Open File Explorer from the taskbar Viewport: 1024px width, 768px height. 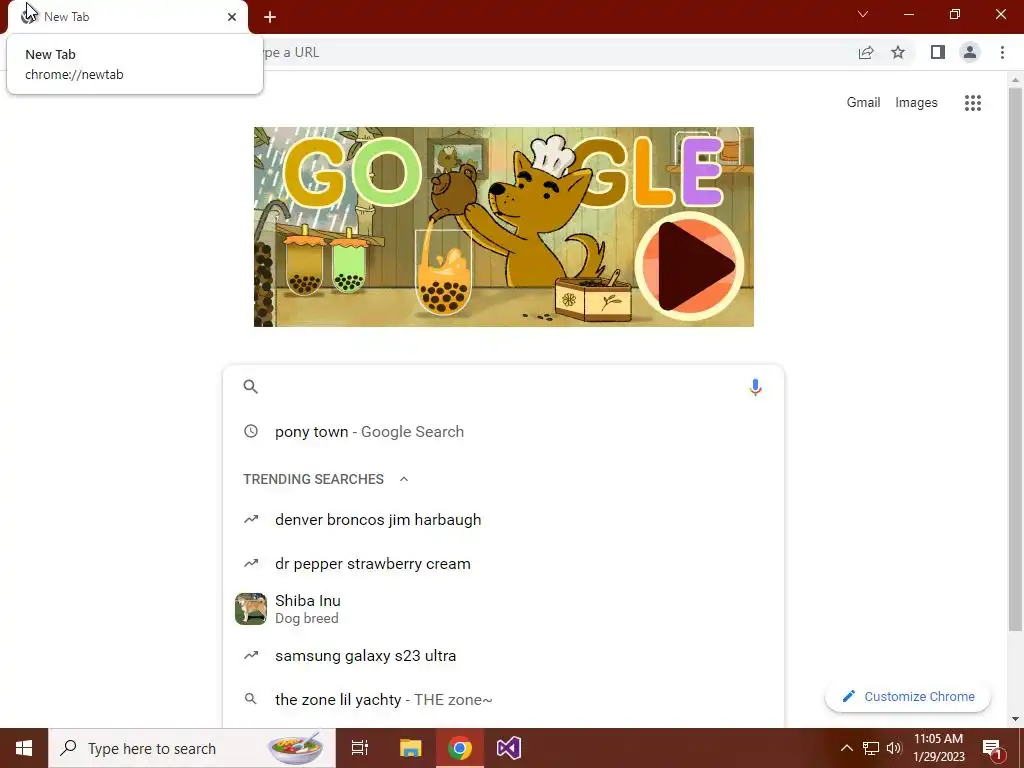click(411, 748)
